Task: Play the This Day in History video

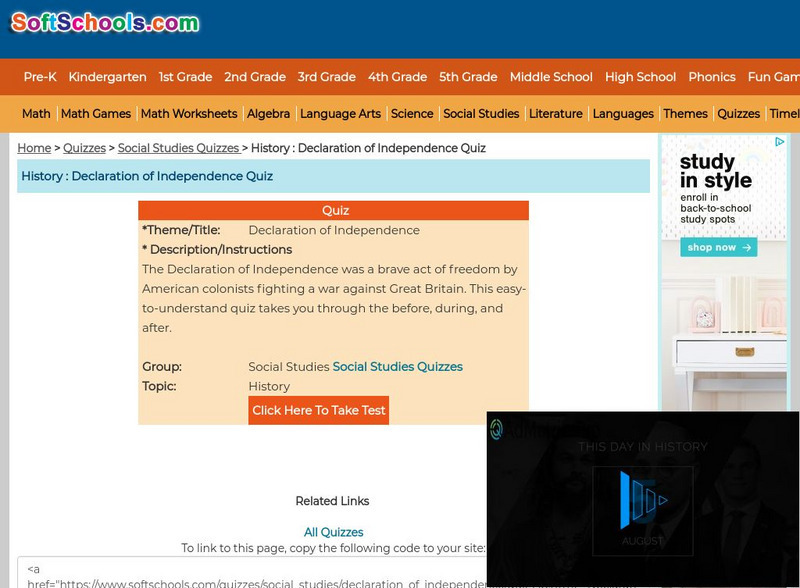Action: 643,500
